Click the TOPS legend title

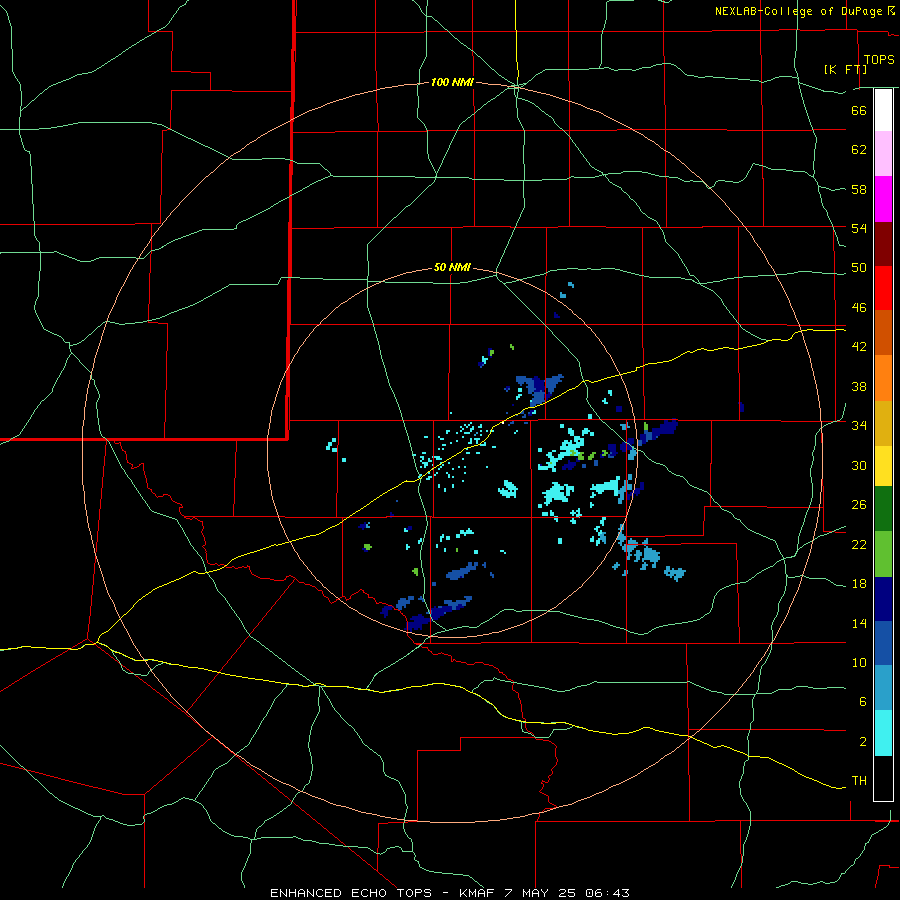point(879,59)
